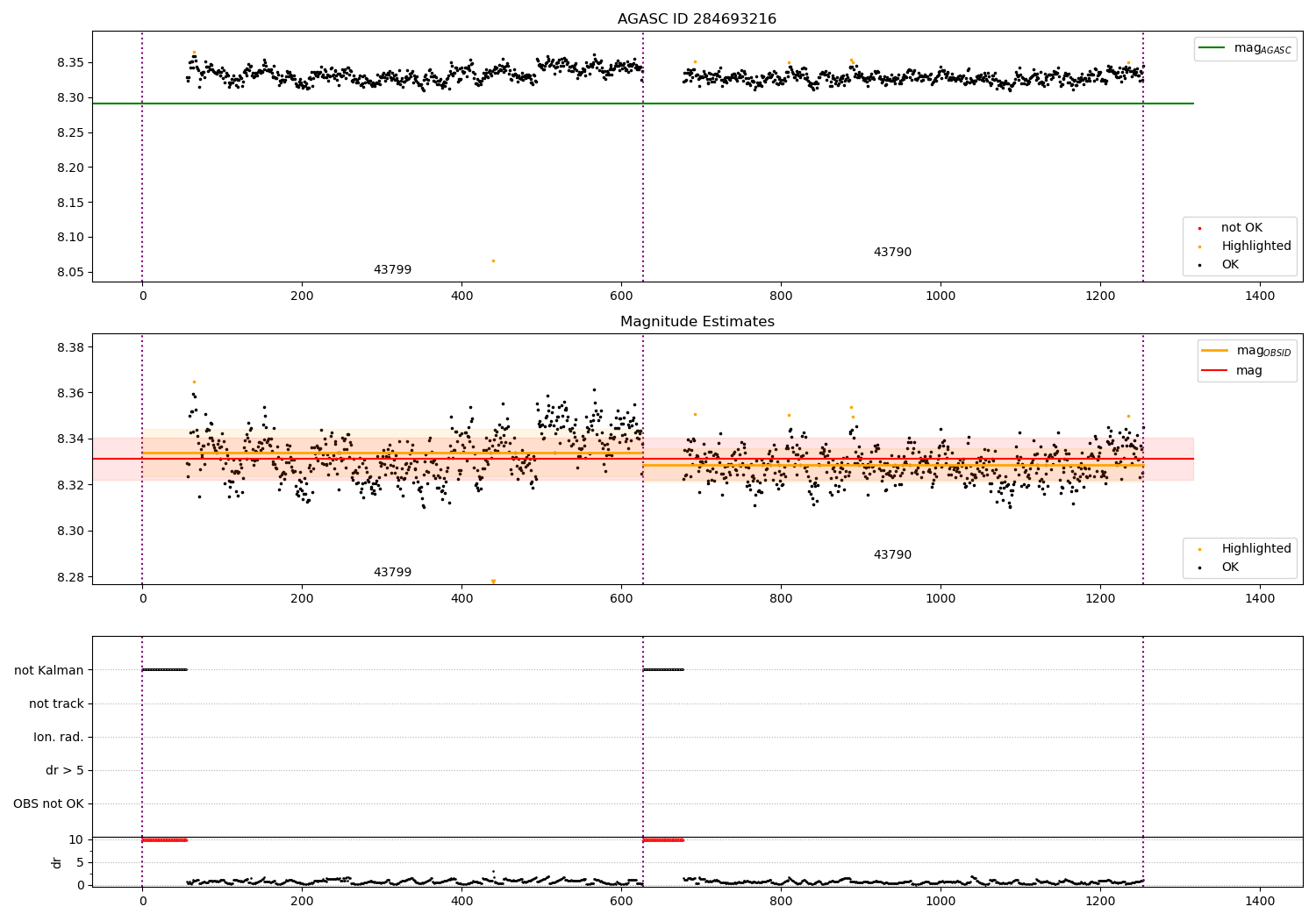Click the 'OBS not OK' row label

tap(48, 804)
